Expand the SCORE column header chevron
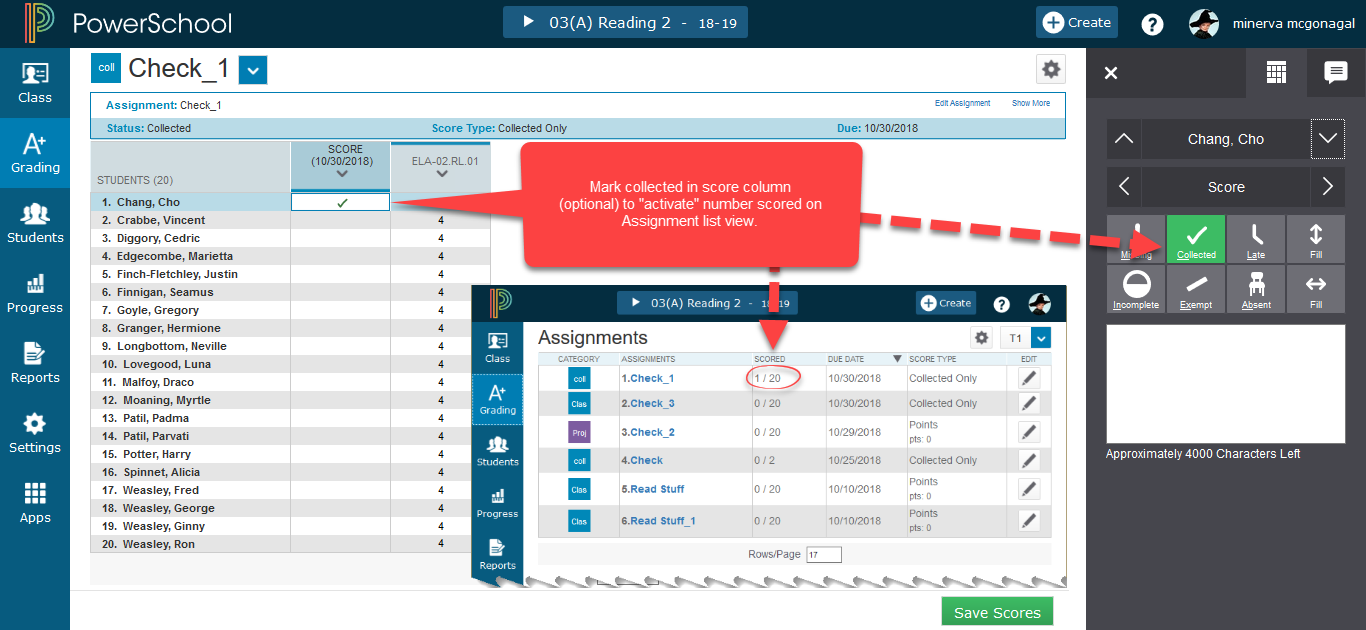The height and width of the screenshot is (630, 1366). (343, 175)
